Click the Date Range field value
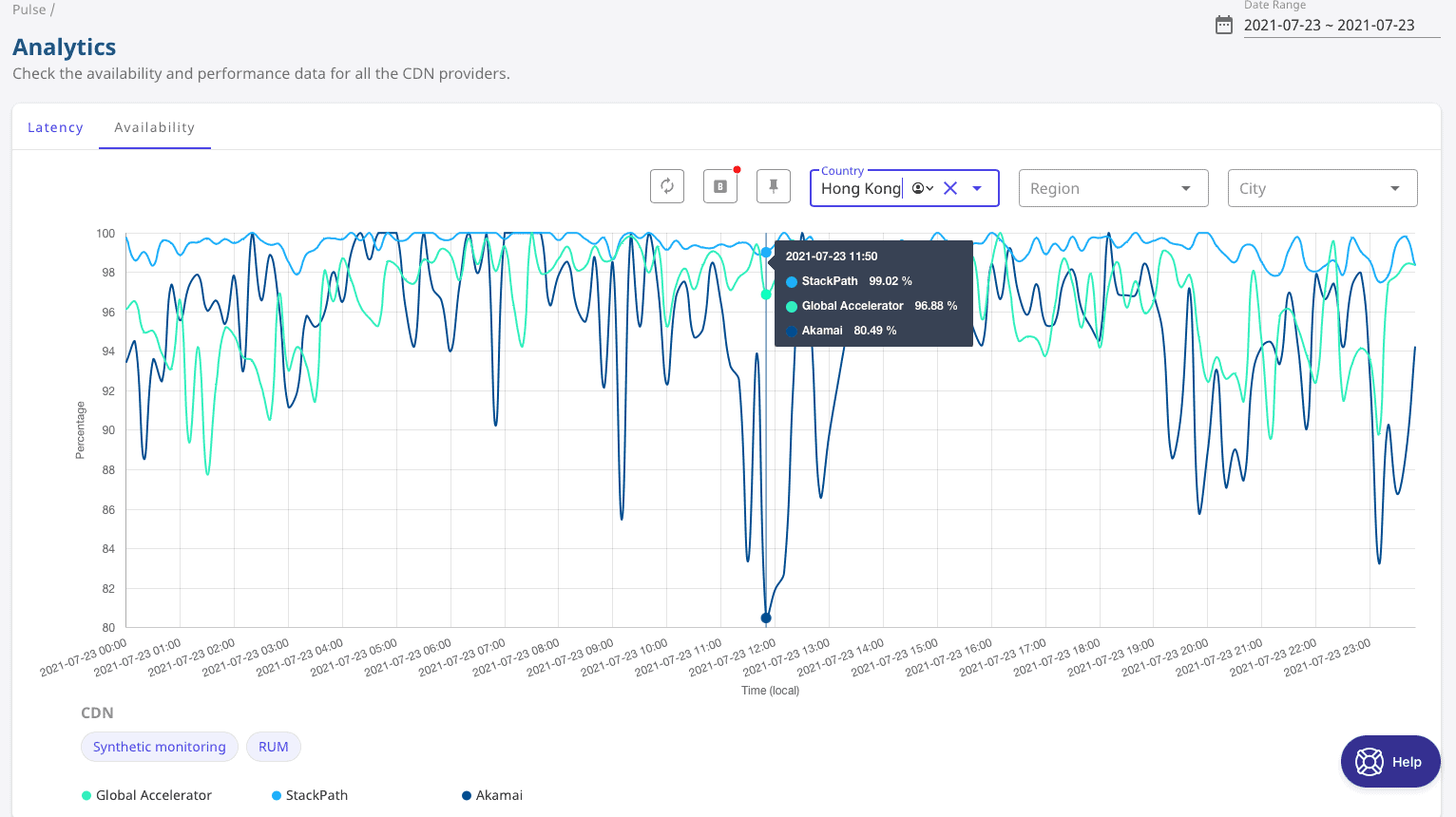The width and height of the screenshot is (1456, 817). coord(1329,26)
